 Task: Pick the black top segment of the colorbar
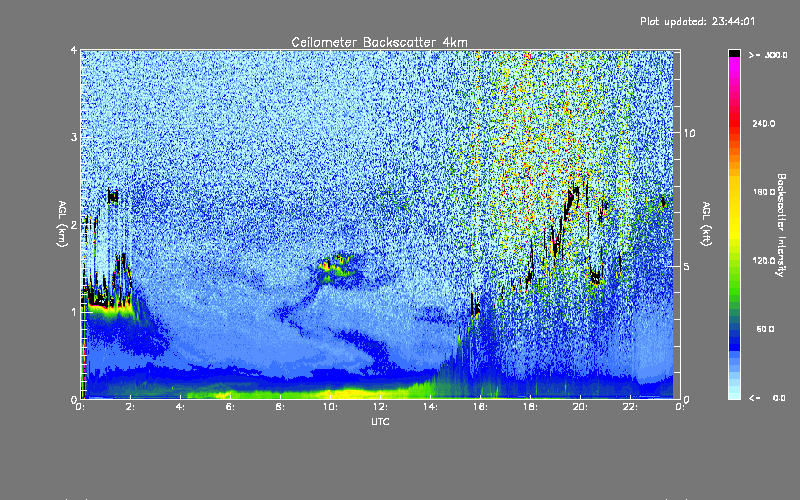(x=734, y=53)
